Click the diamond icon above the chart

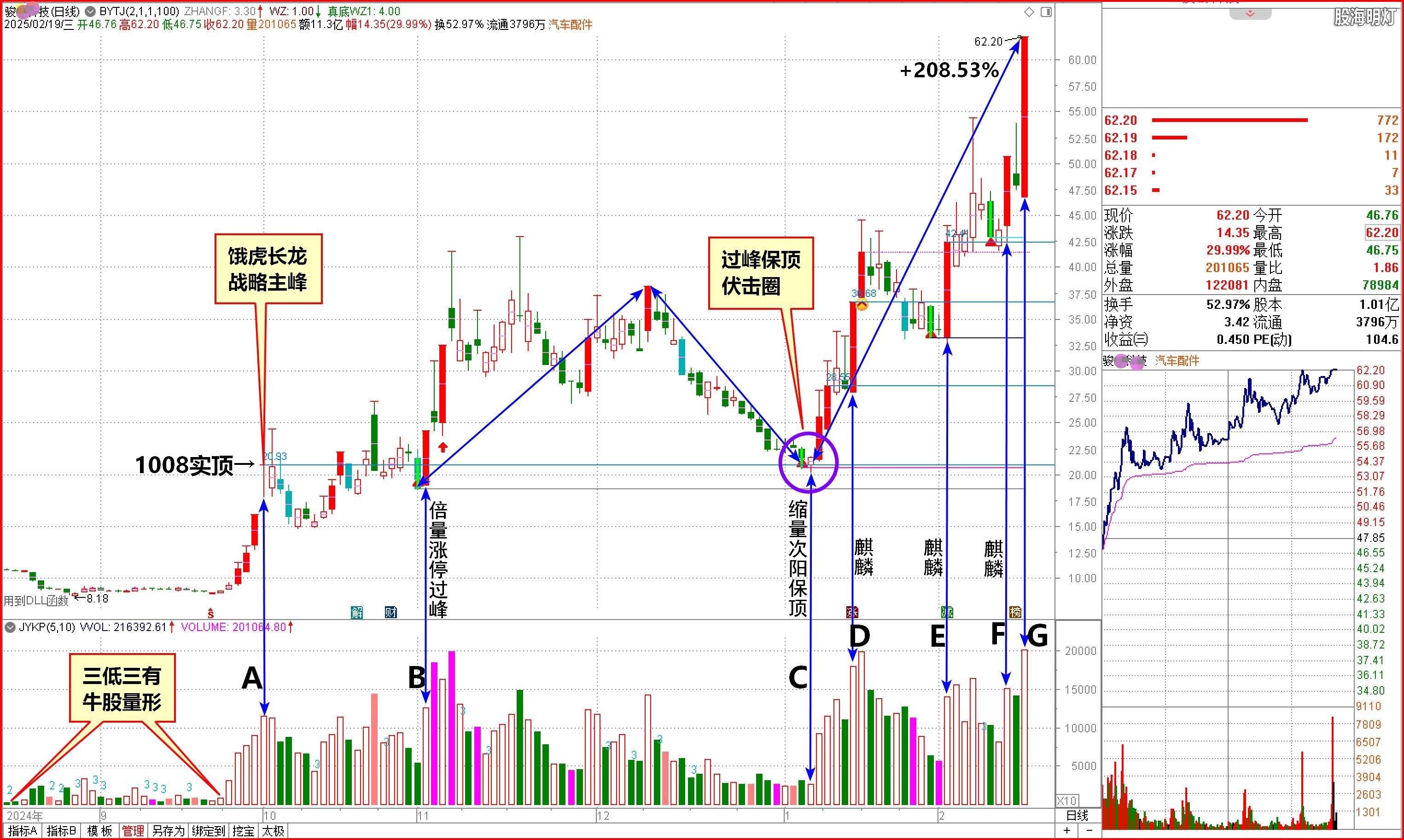coord(1029,12)
